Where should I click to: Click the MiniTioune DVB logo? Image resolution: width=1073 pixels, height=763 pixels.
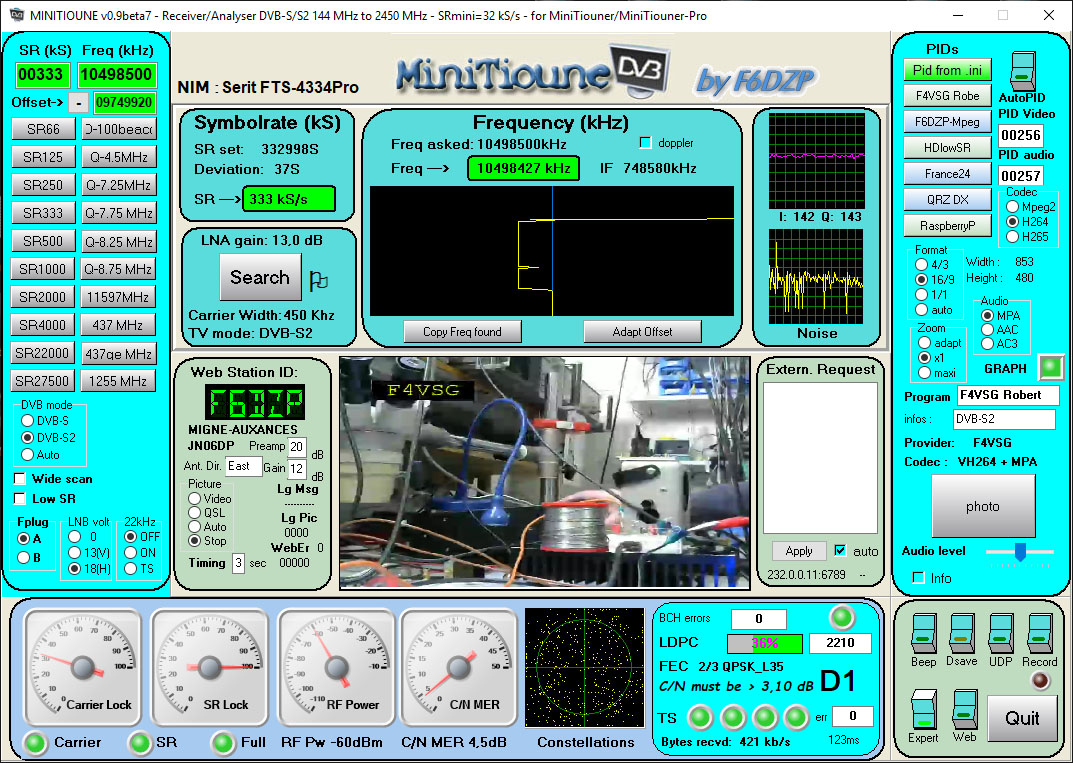point(532,72)
